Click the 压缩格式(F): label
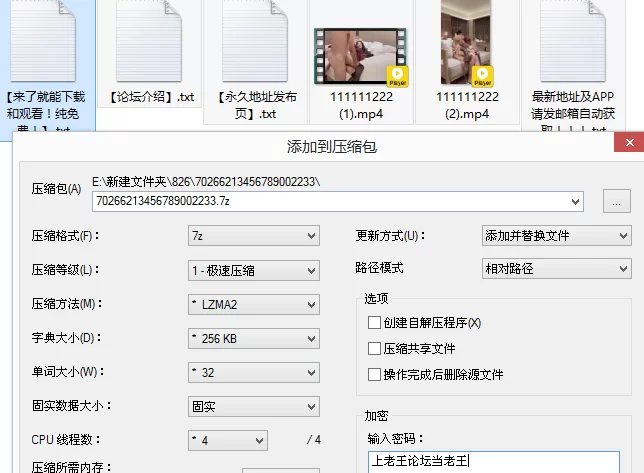 (x=65, y=236)
